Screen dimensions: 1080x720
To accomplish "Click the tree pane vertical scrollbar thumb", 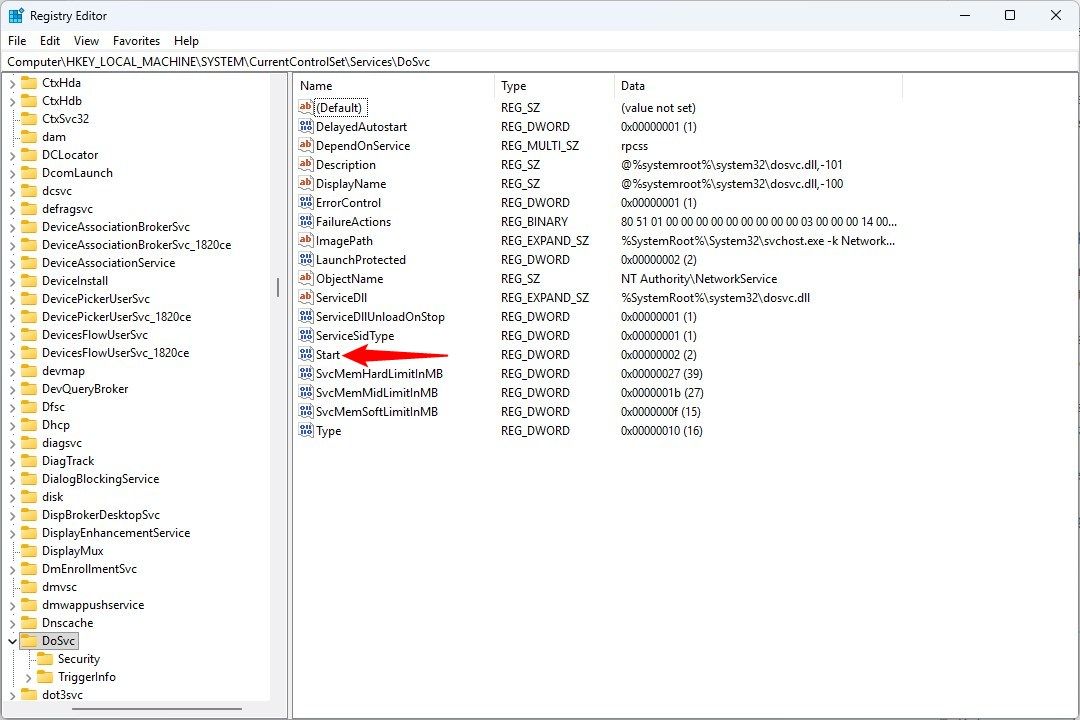I will click(x=278, y=287).
